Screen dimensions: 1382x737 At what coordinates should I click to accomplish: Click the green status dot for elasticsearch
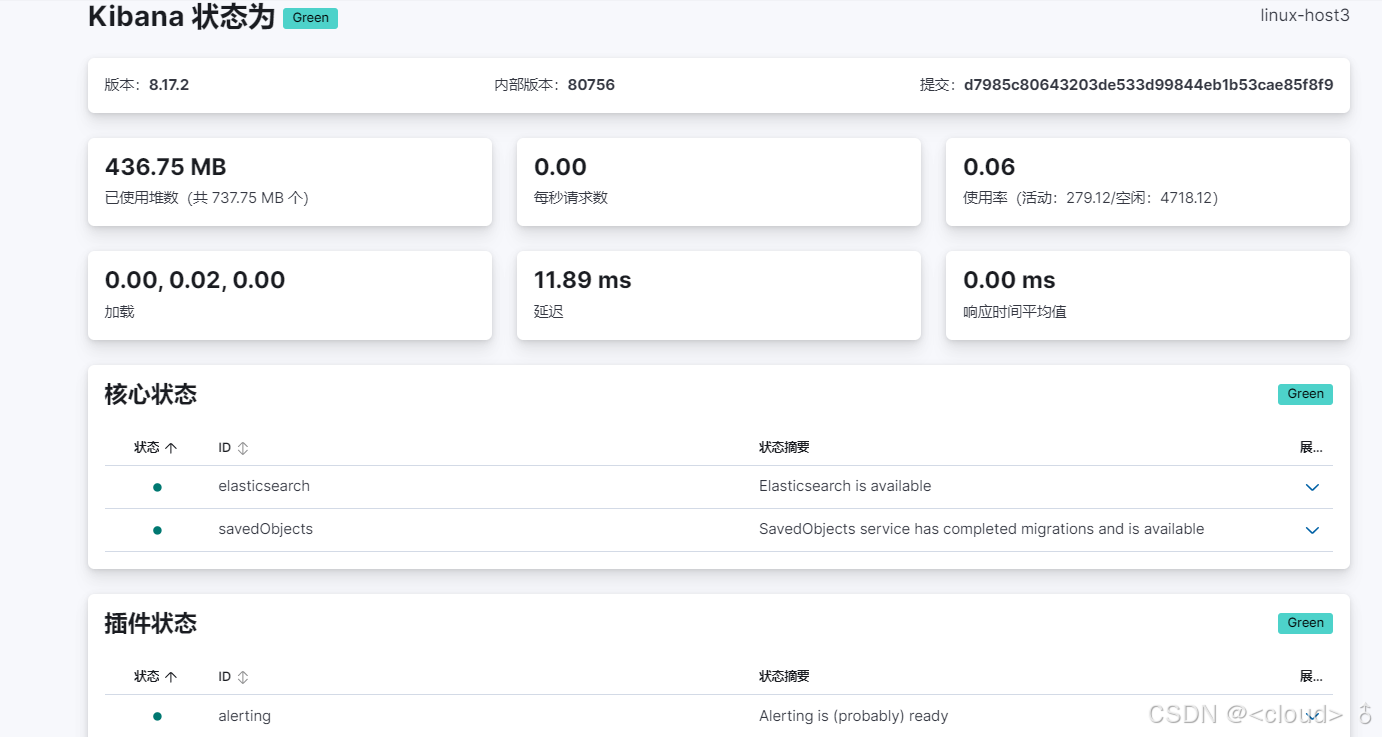pyautogui.click(x=157, y=487)
